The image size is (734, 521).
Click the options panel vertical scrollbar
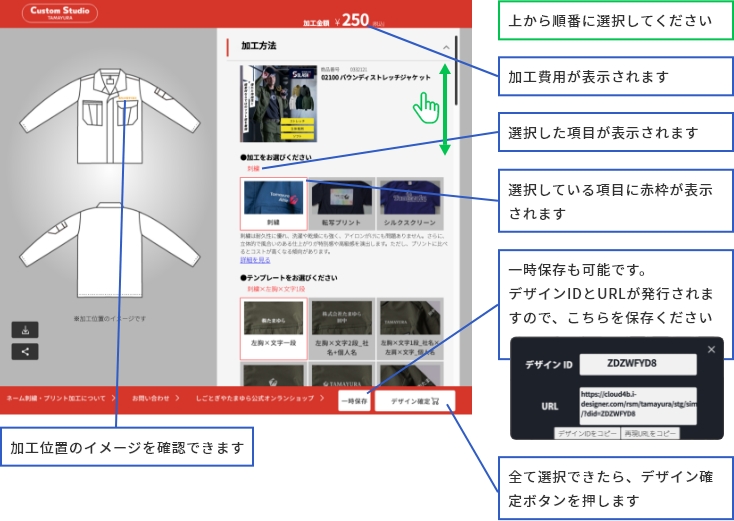click(456, 70)
